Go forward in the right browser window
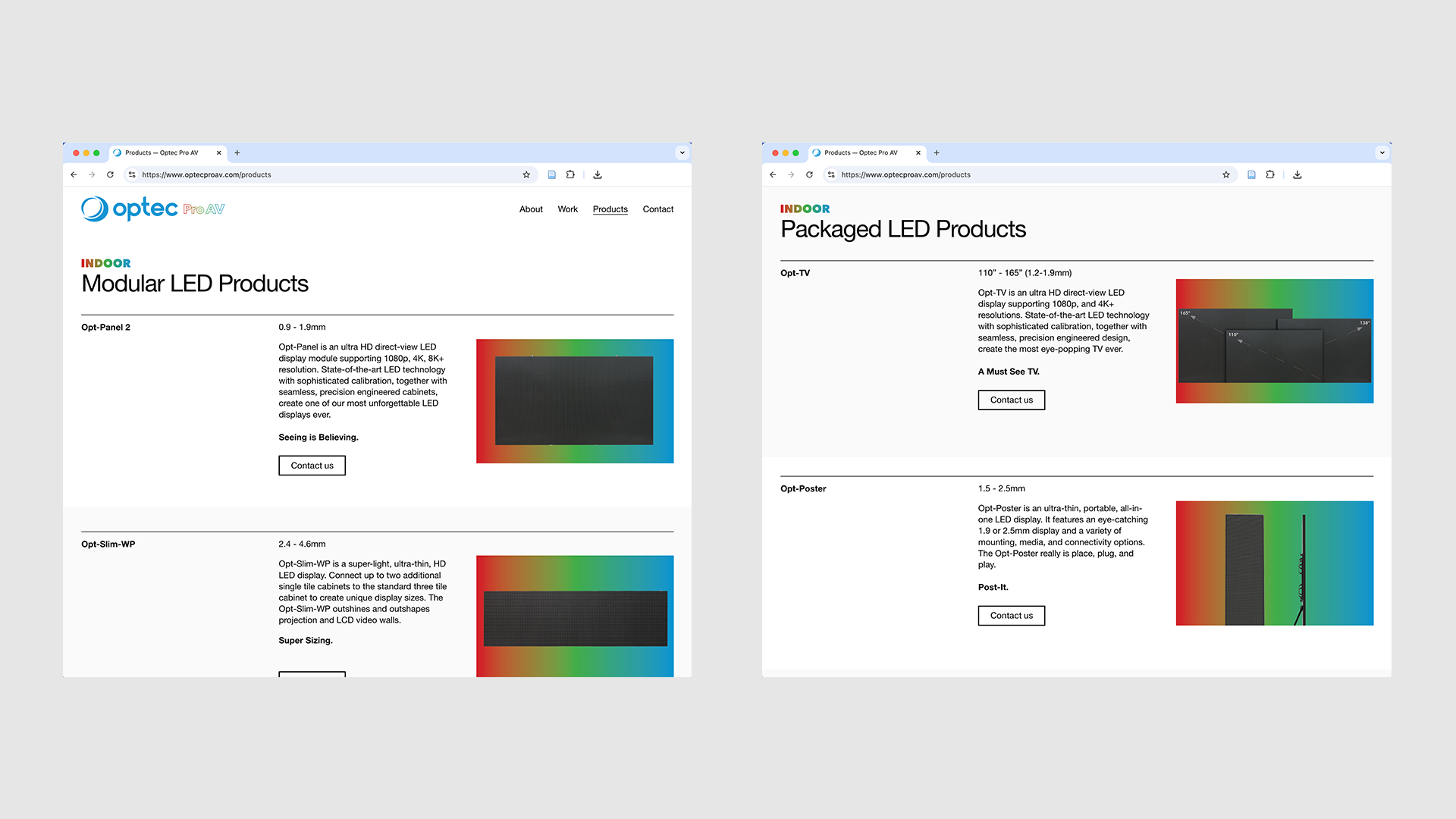 791,174
